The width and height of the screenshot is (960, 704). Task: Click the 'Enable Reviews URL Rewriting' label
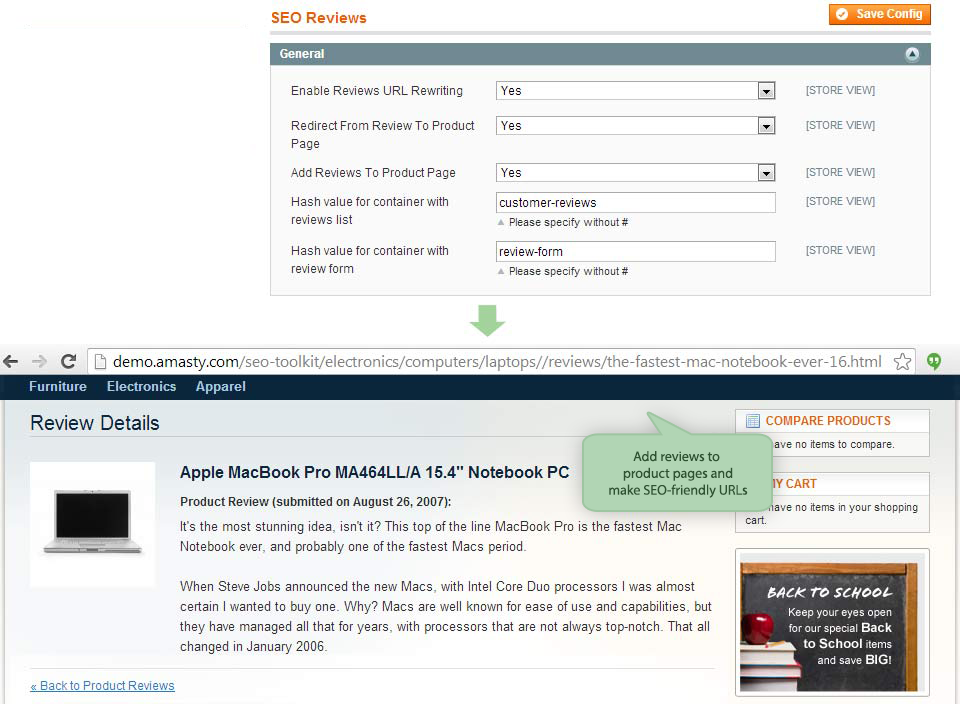[x=377, y=91]
